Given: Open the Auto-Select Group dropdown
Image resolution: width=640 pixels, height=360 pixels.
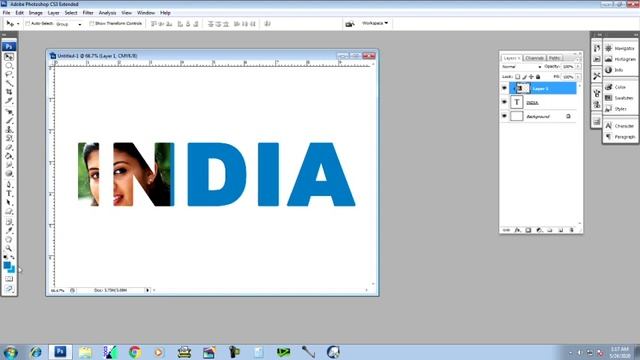Looking at the screenshot, I should coord(69,24).
